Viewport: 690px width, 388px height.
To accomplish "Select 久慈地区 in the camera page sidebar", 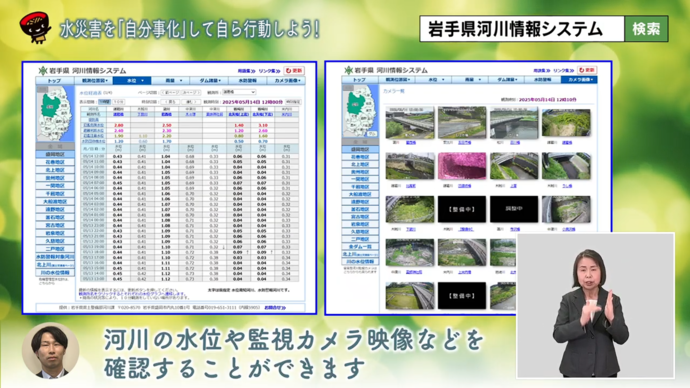I will click(x=360, y=232).
